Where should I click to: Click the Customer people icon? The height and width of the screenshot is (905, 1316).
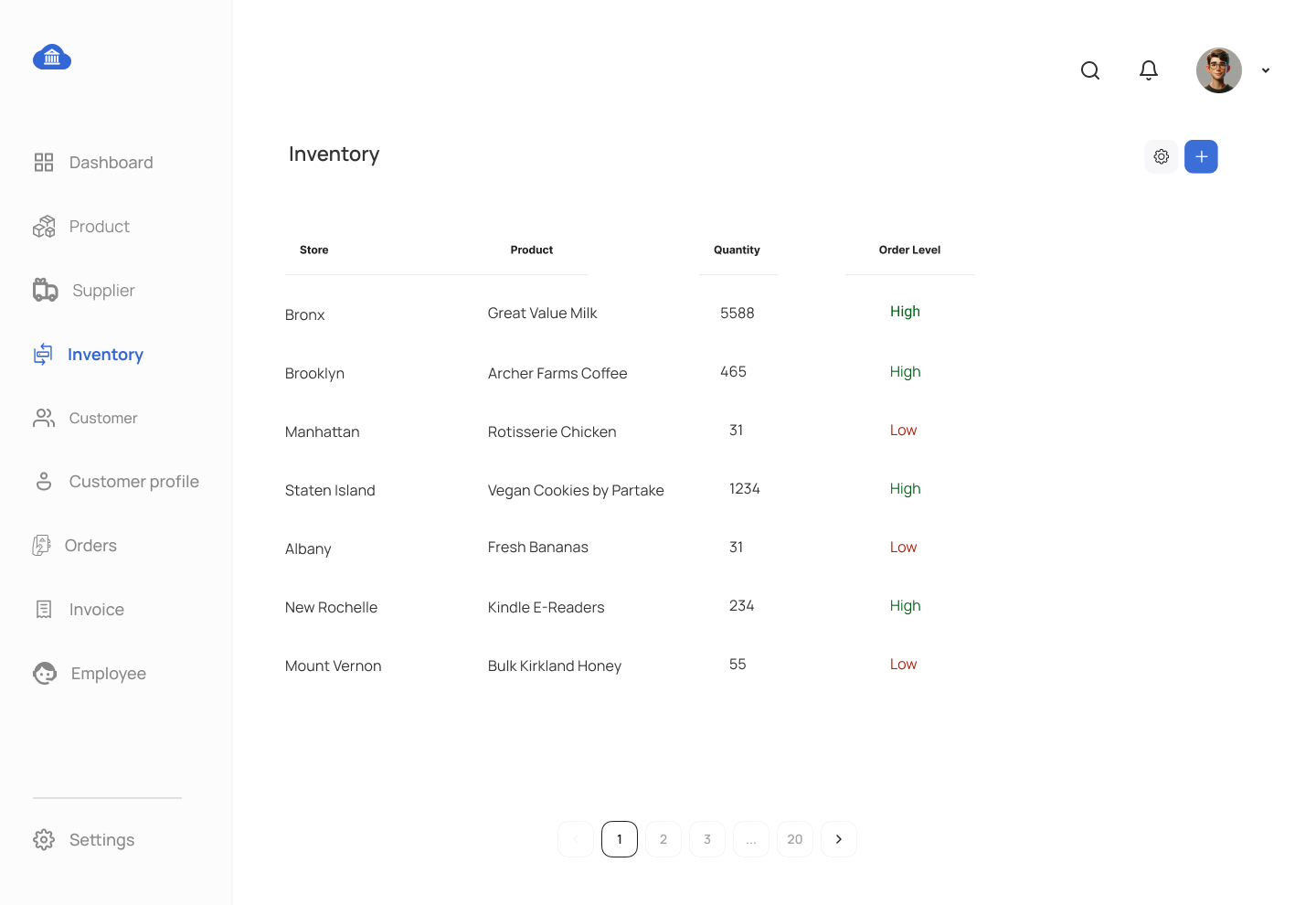pyautogui.click(x=44, y=418)
